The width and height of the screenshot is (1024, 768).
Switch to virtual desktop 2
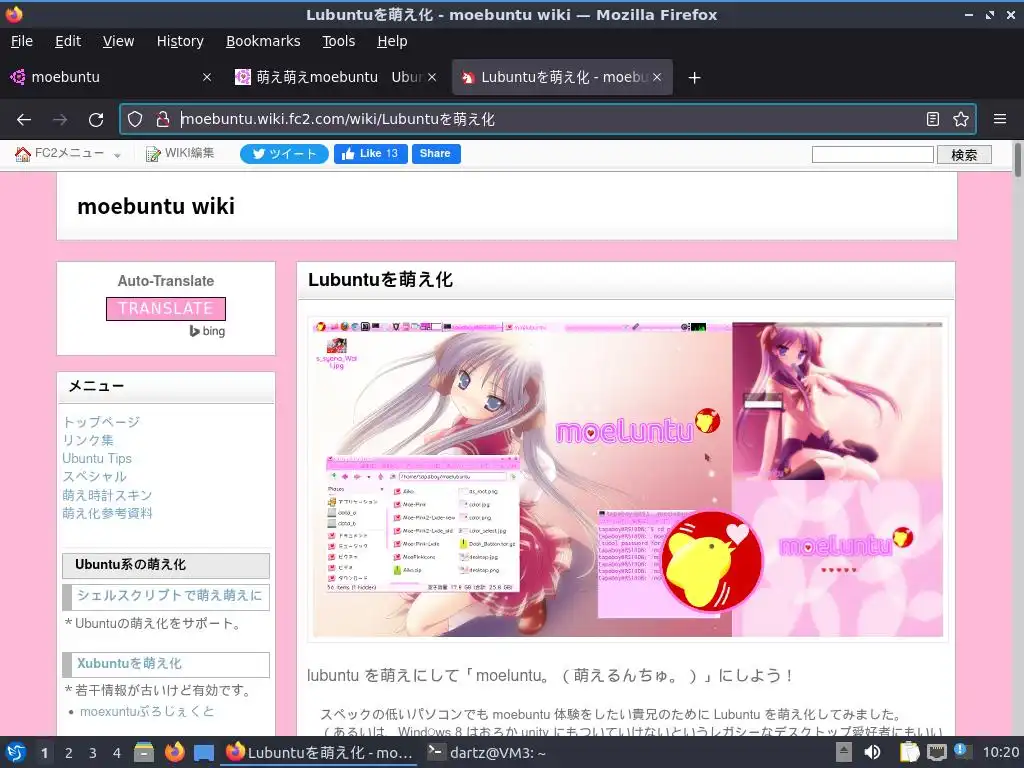pos(69,753)
